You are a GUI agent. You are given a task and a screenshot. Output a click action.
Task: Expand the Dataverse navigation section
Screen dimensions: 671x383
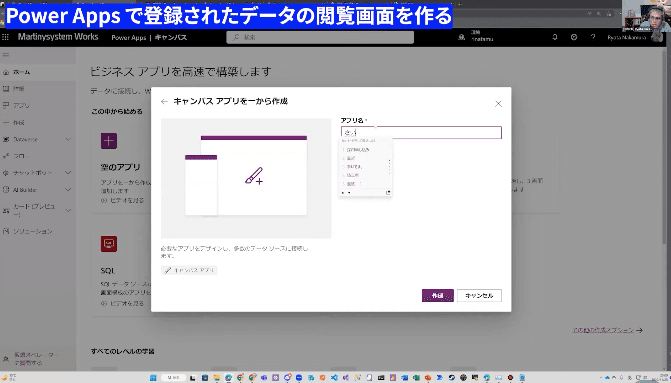[68, 139]
